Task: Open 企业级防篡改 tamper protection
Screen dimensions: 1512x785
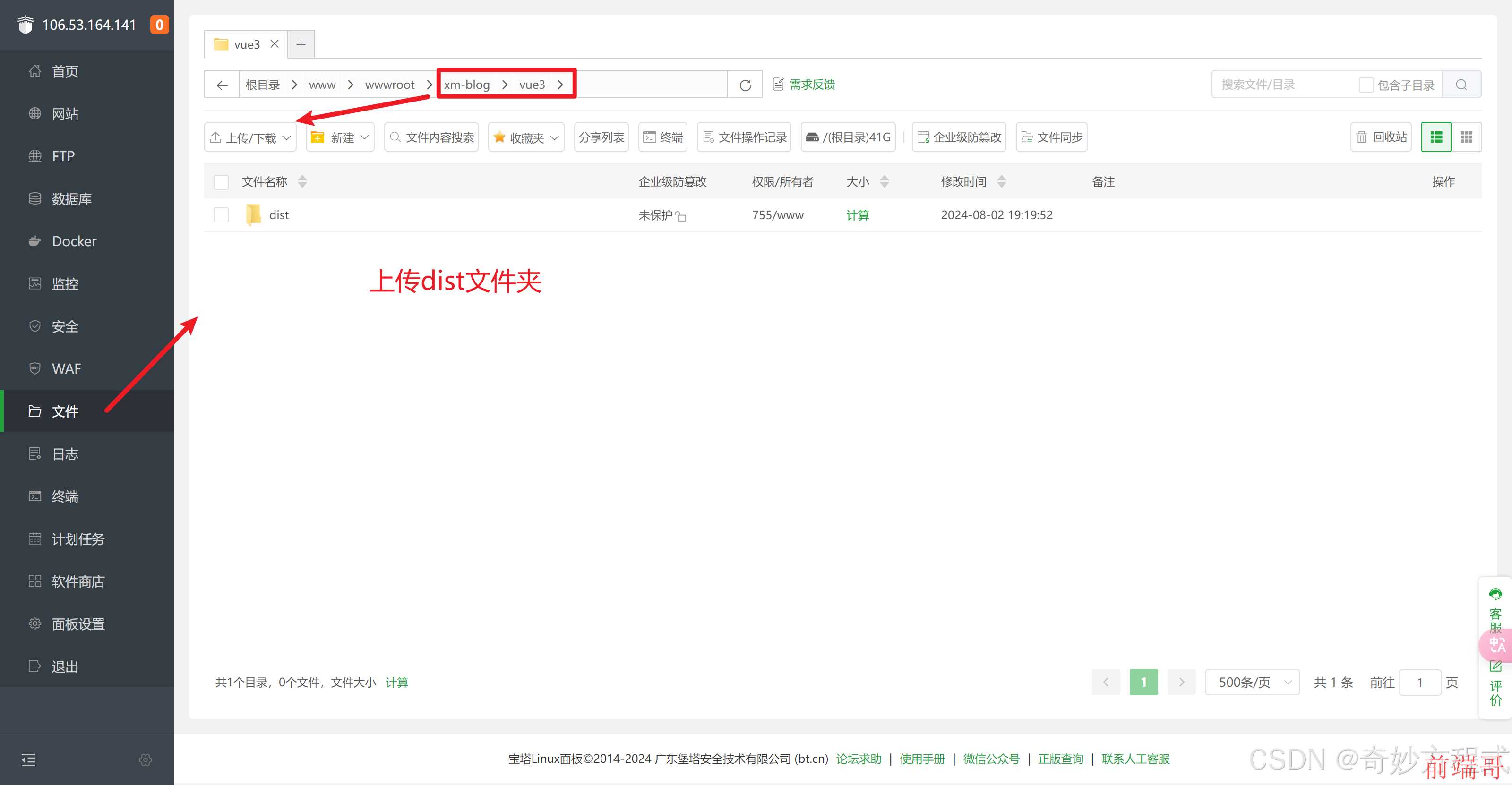Action: [959, 137]
